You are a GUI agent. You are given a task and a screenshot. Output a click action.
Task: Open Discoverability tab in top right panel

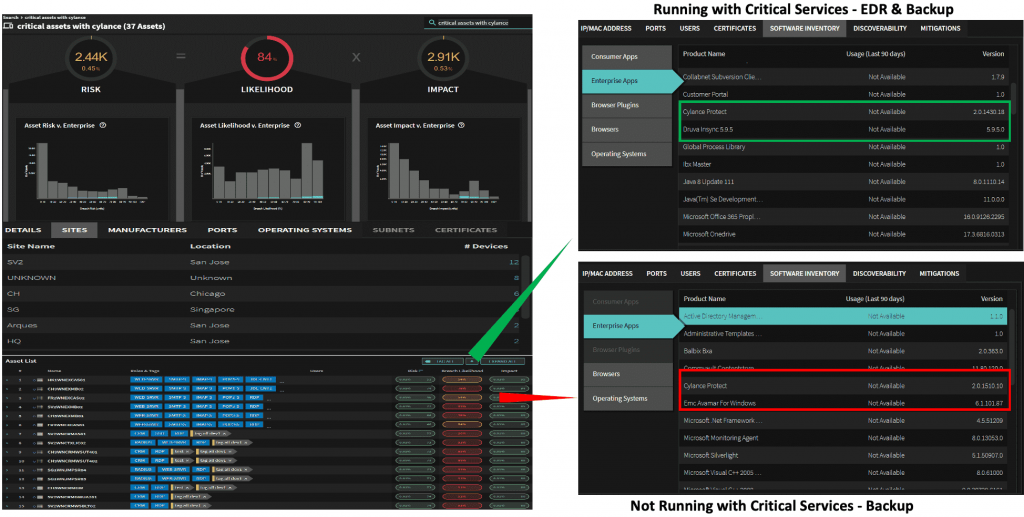pos(879,28)
